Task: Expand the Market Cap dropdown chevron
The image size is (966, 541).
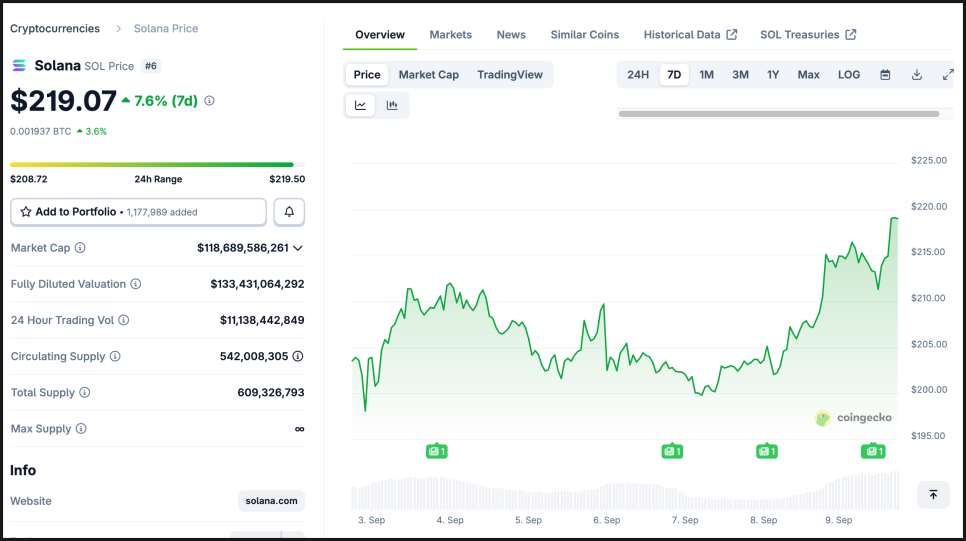Action: pos(298,248)
